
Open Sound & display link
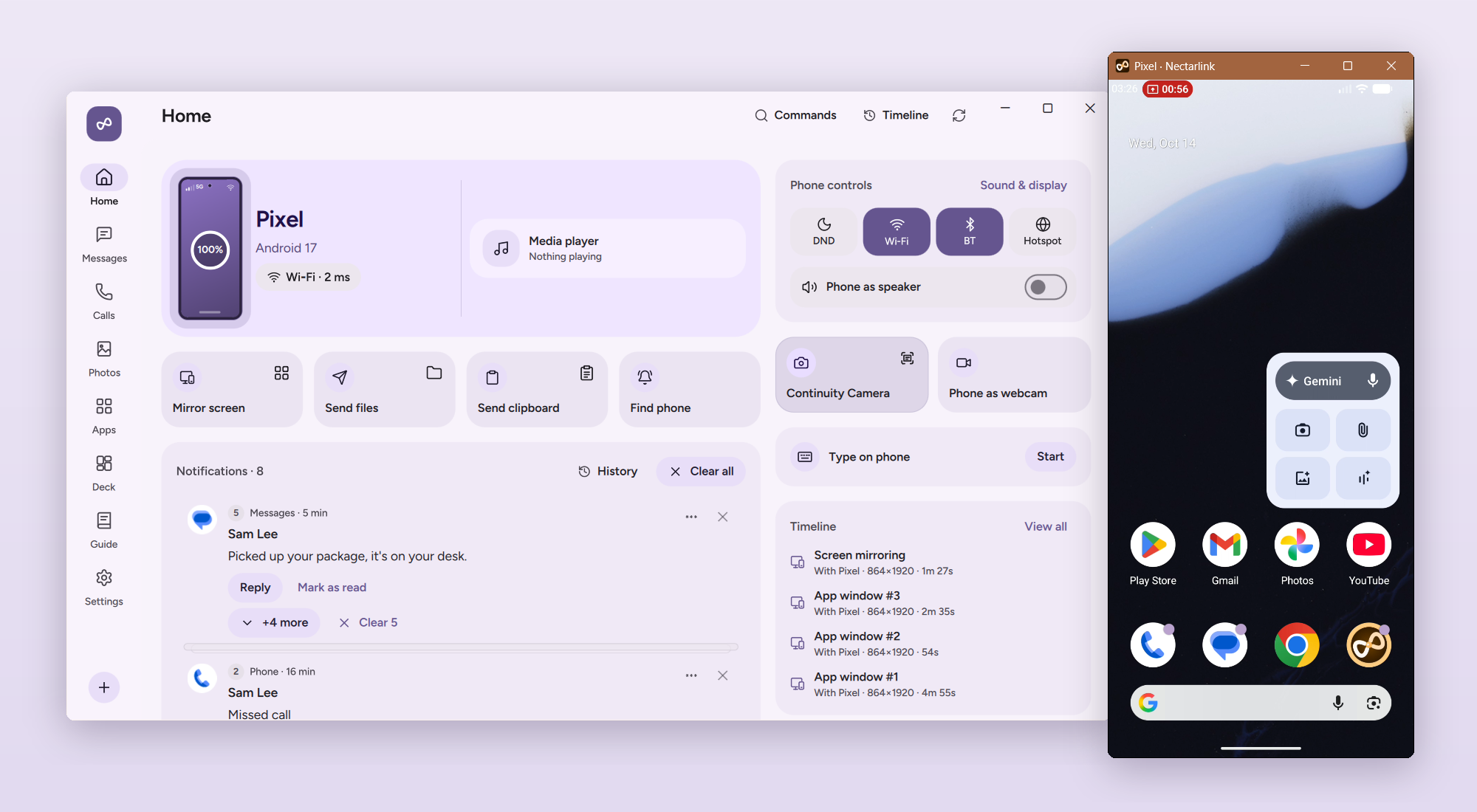[1023, 185]
